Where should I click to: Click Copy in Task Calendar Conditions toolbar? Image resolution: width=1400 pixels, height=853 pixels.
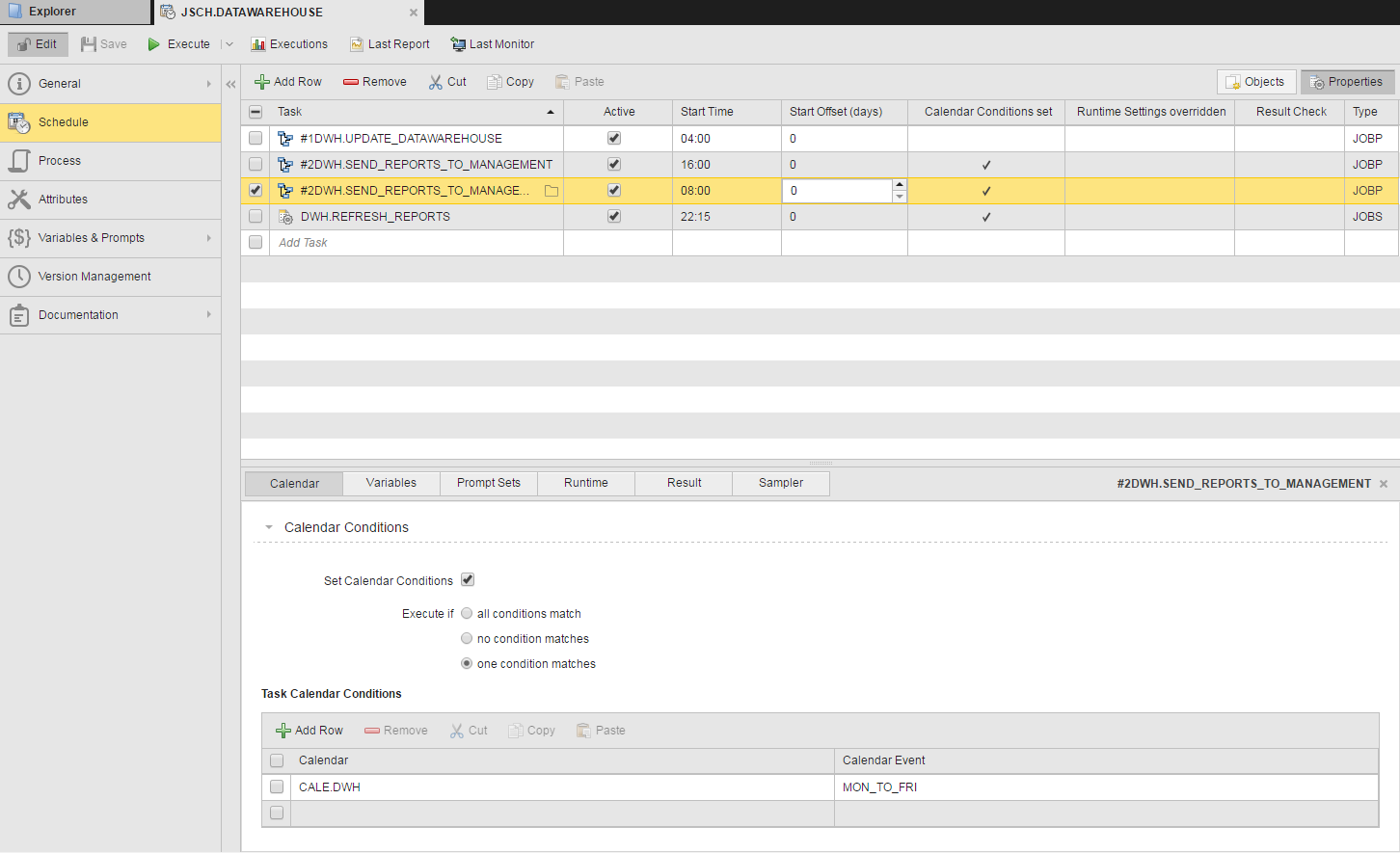coord(531,731)
